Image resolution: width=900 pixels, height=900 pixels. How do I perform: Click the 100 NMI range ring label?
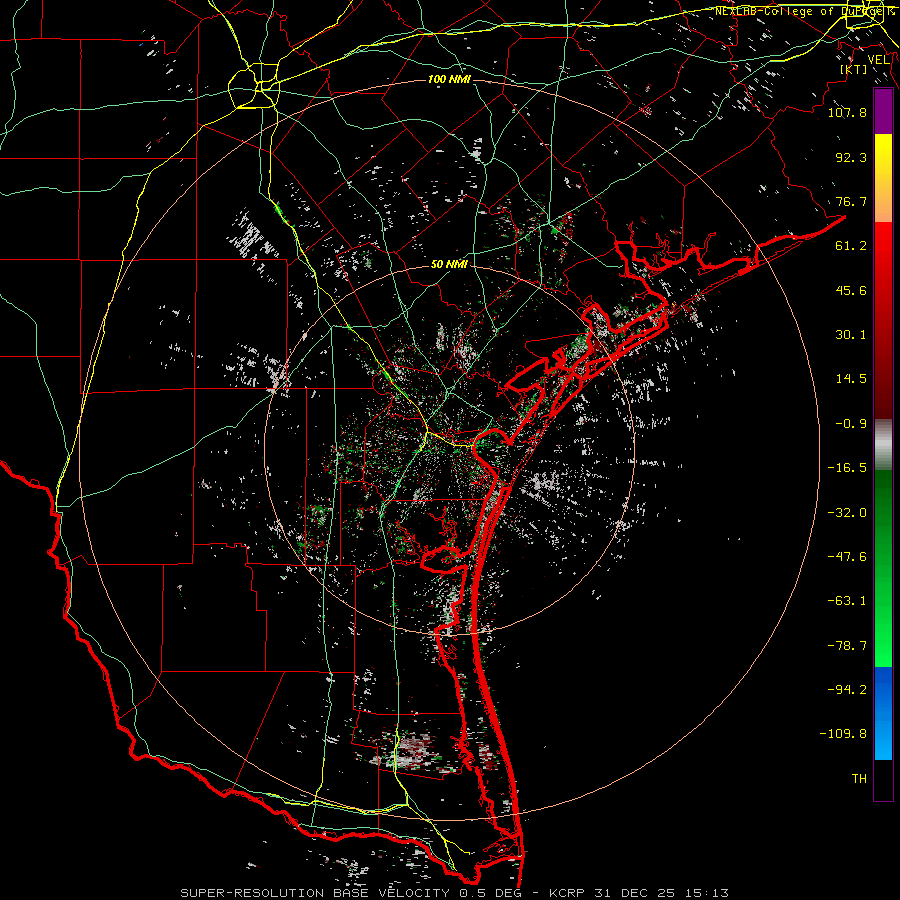(449, 79)
